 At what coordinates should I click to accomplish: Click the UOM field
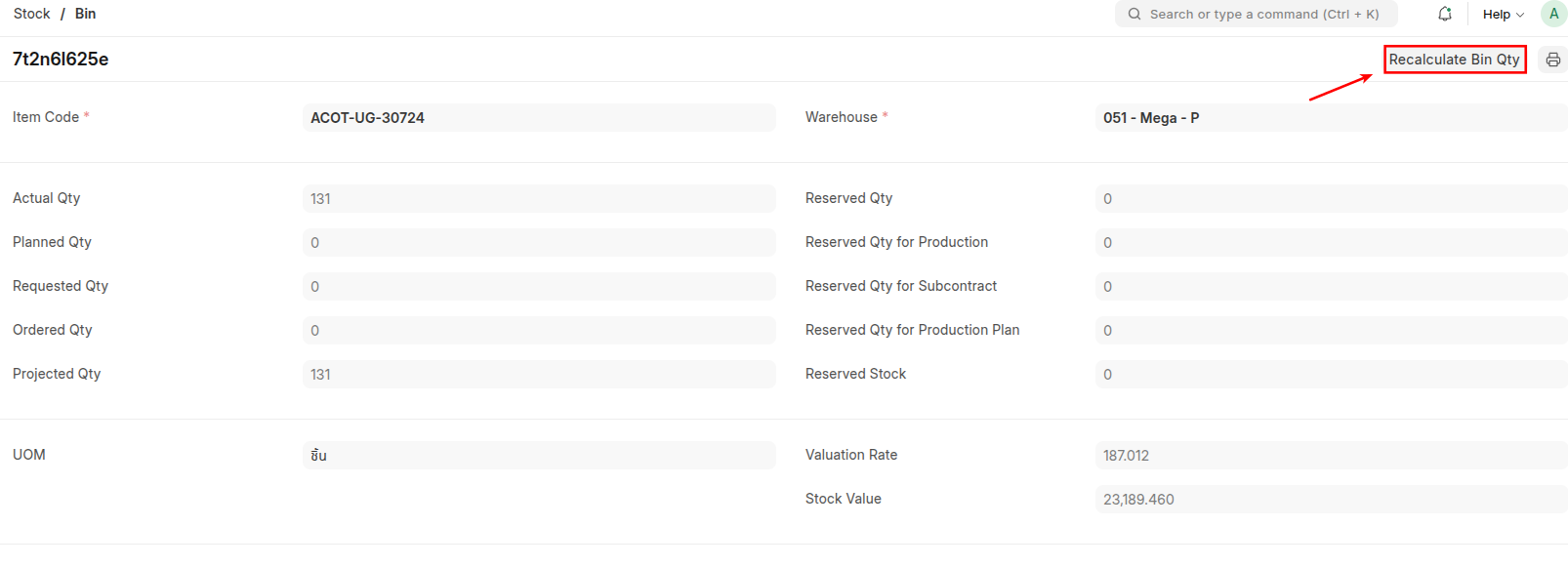[x=539, y=455]
